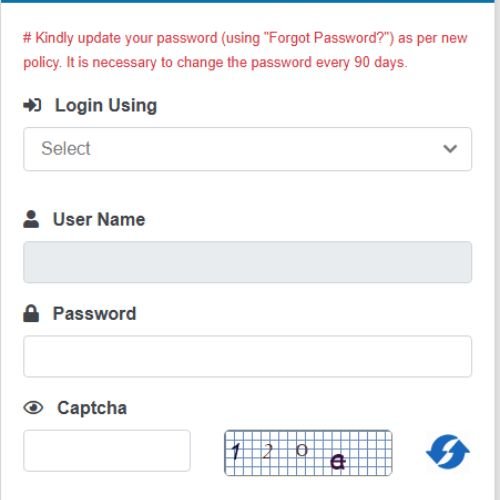The image size is (500, 500).
Task: Focus the Password input field
Action: (247, 356)
